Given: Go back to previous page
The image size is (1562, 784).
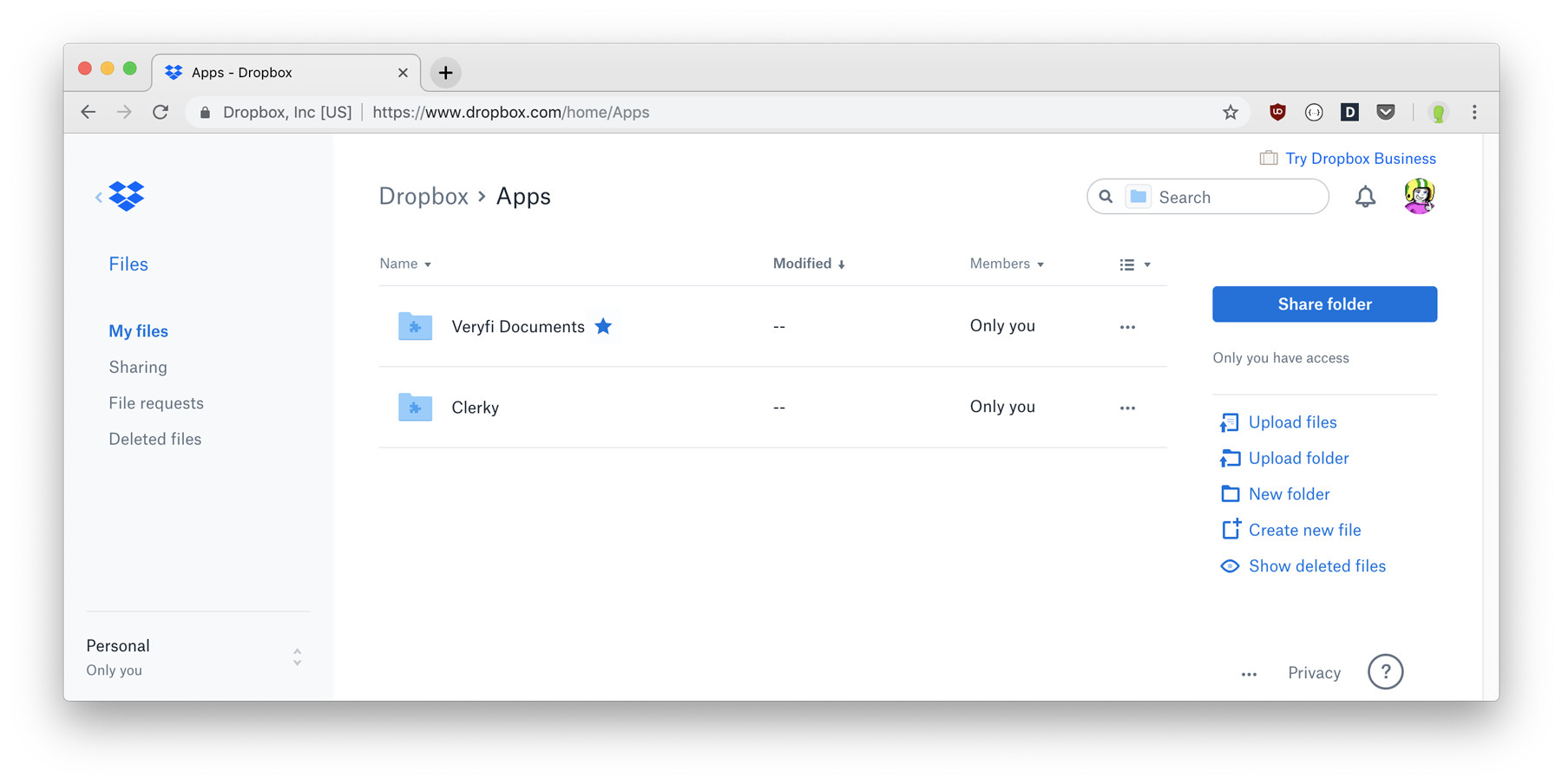Looking at the screenshot, I should point(89,112).
